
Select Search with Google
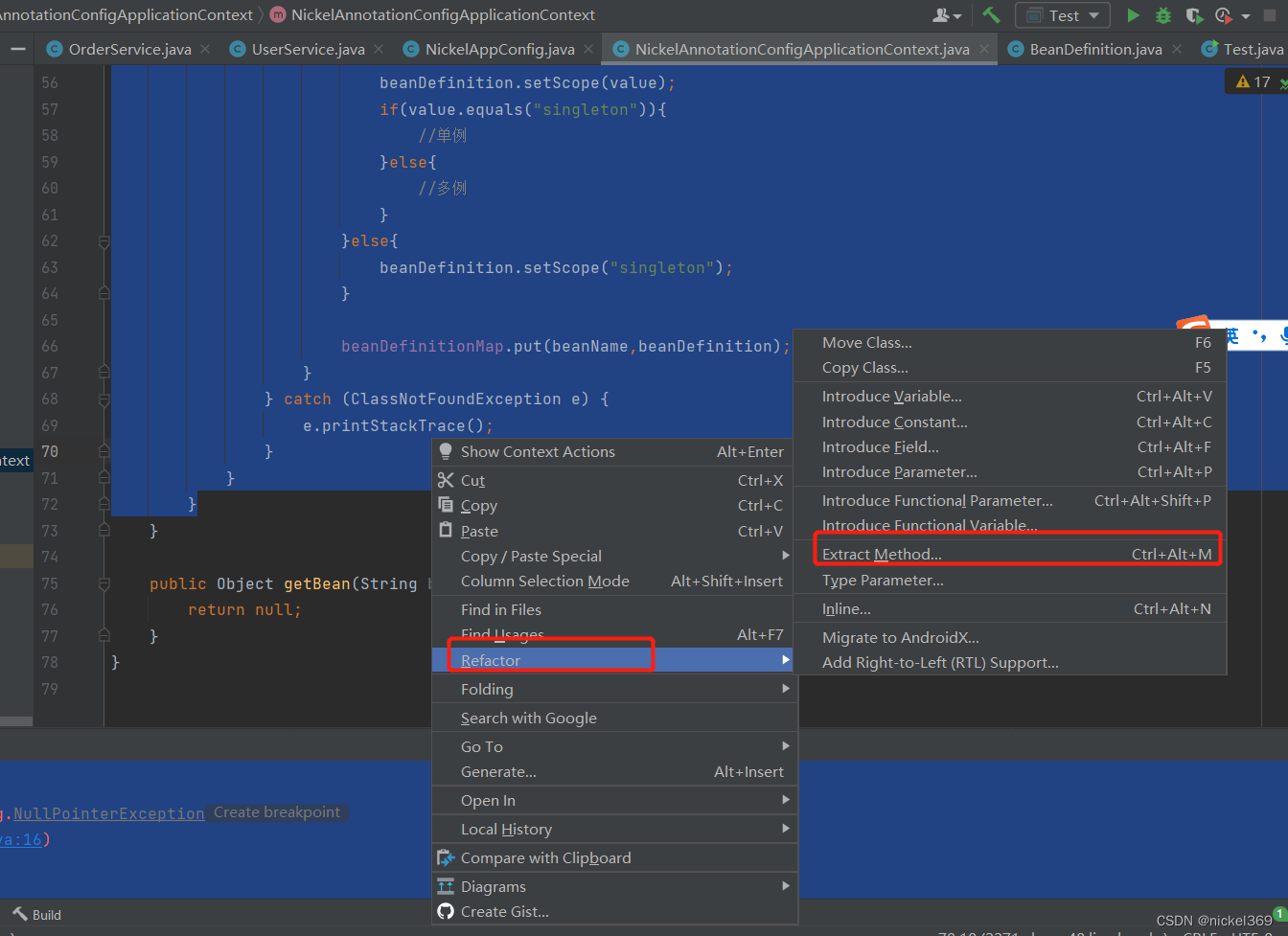click(613, 718)
